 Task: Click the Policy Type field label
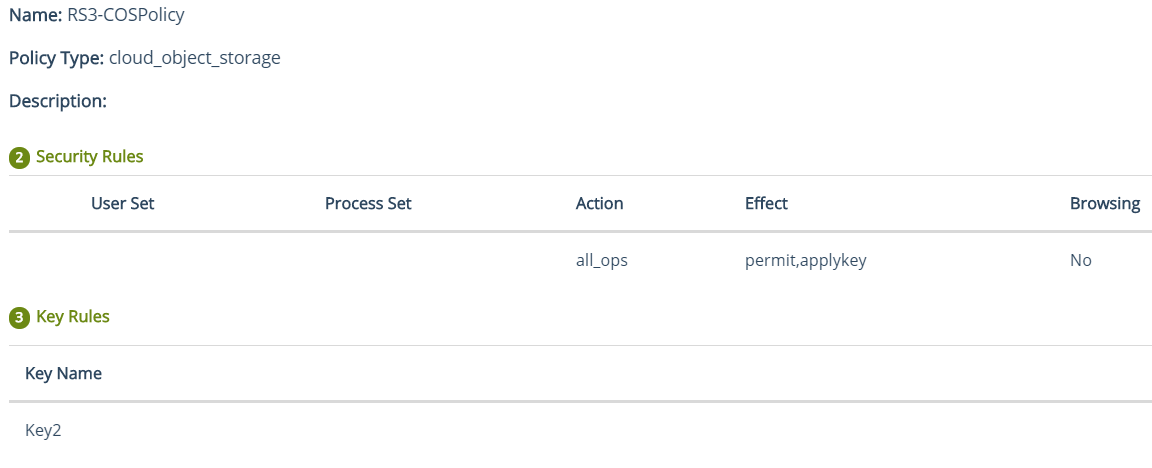(56, 58)
